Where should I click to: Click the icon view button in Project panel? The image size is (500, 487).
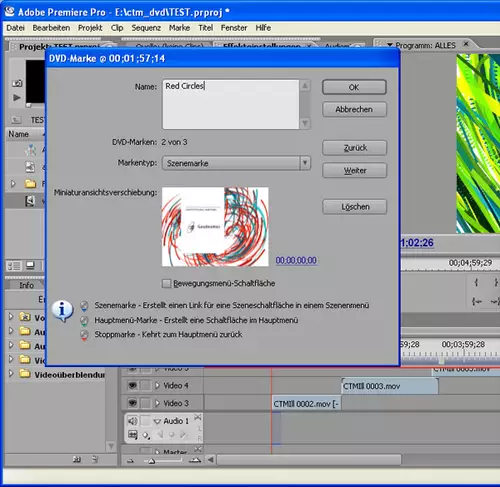(x=30, y=266)
